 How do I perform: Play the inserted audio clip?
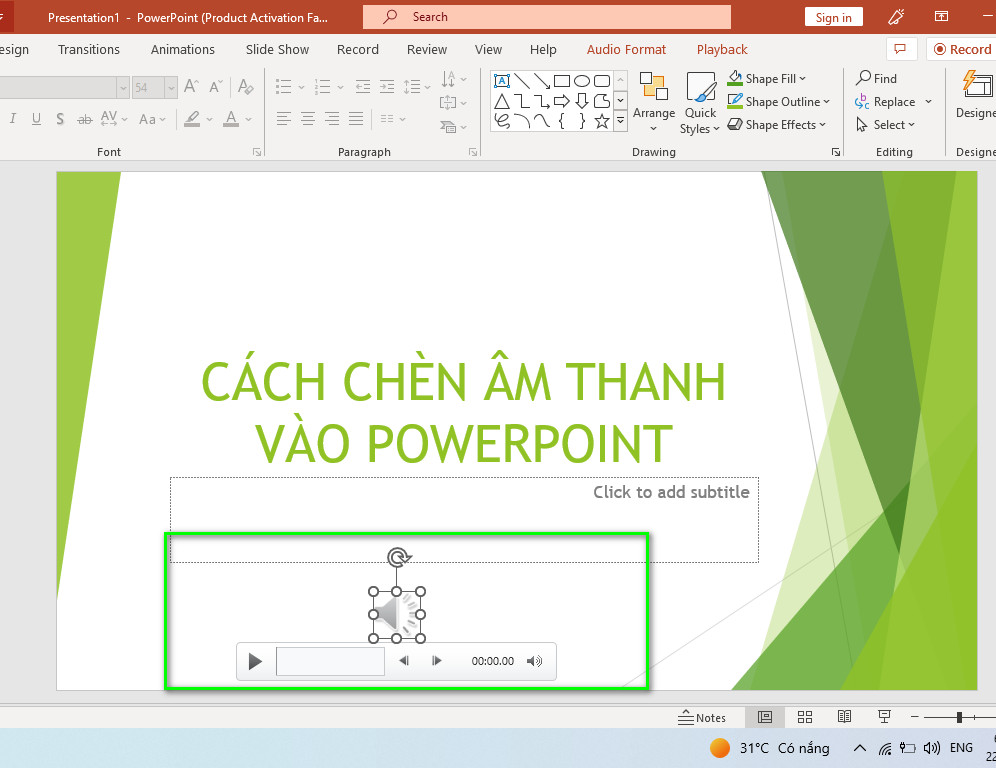click(255, 661)
